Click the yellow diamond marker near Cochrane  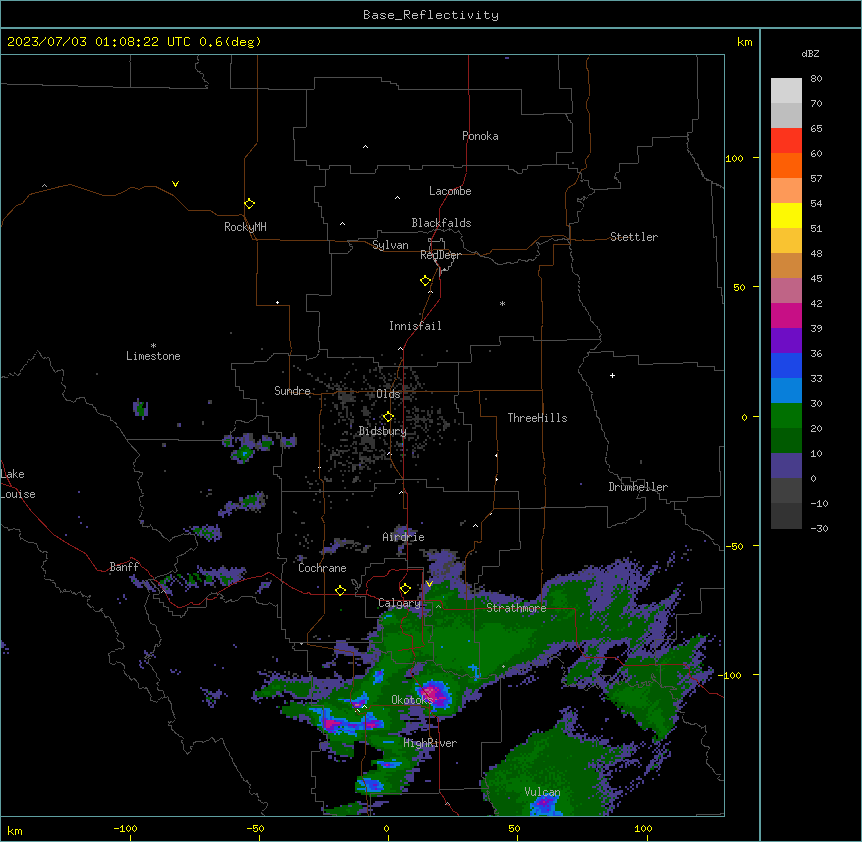(x=340, y=590)
